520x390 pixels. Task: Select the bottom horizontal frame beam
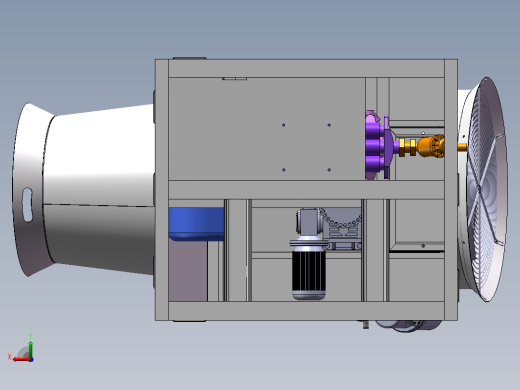pos(306,311)
